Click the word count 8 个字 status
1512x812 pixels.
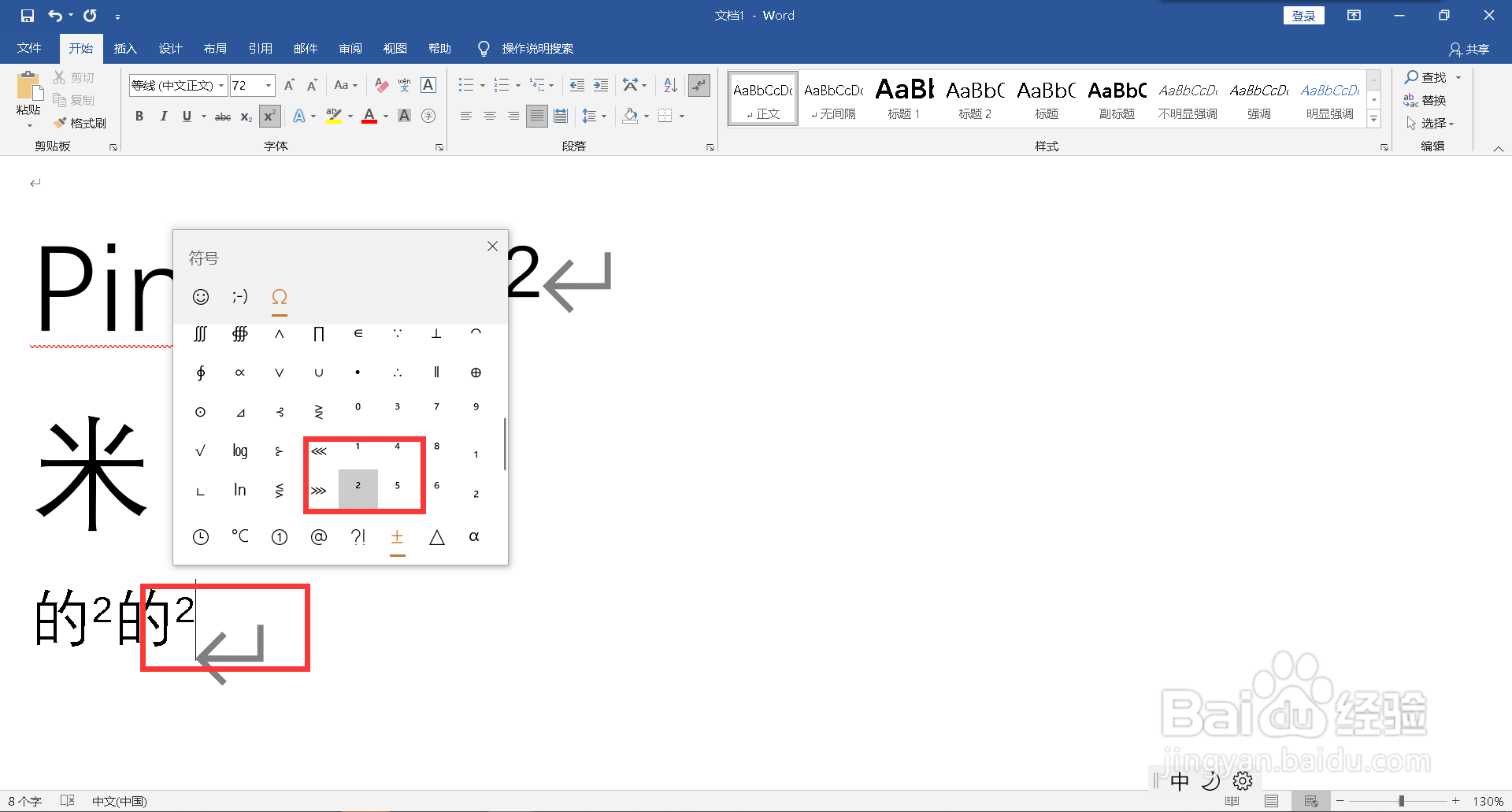[x=25, y=801]
